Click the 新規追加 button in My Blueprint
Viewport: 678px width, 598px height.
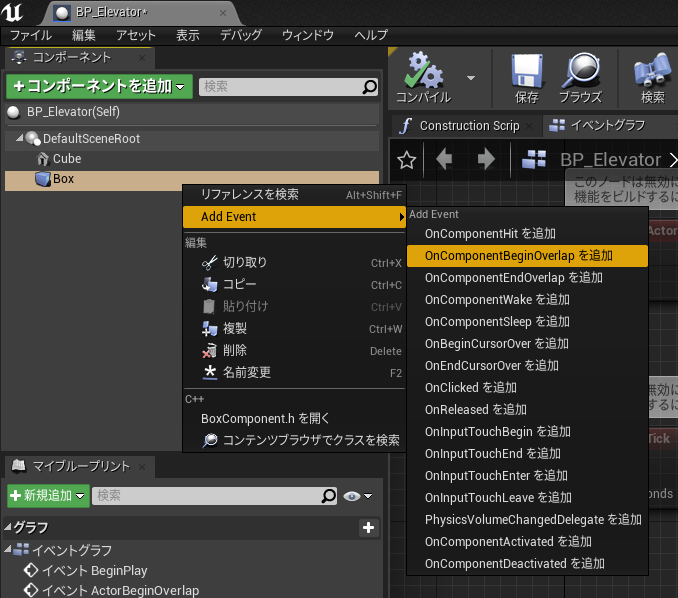coord(48,496)
